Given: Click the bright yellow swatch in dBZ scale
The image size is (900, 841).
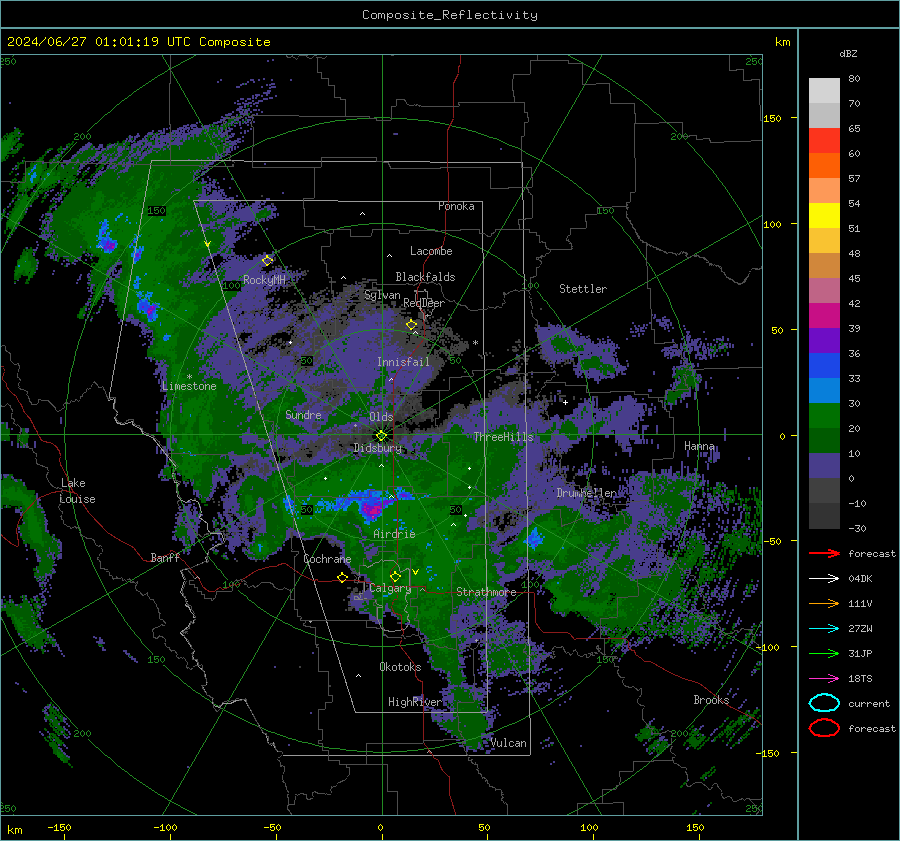Looking at the screenshot, I should (824, 215).
